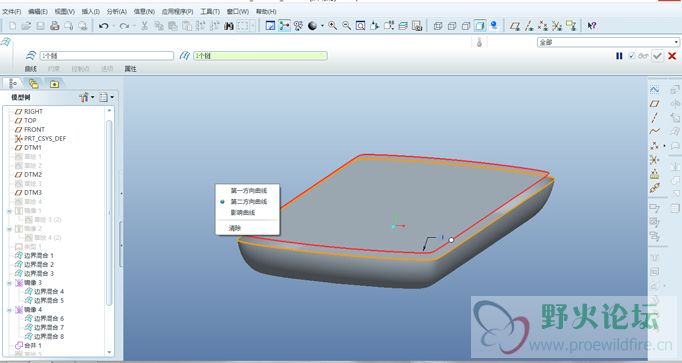The width and height of the screenshot is (682, 363).
Task: Open the 曲线 panel tab
Action: click(x=30, y=69)
